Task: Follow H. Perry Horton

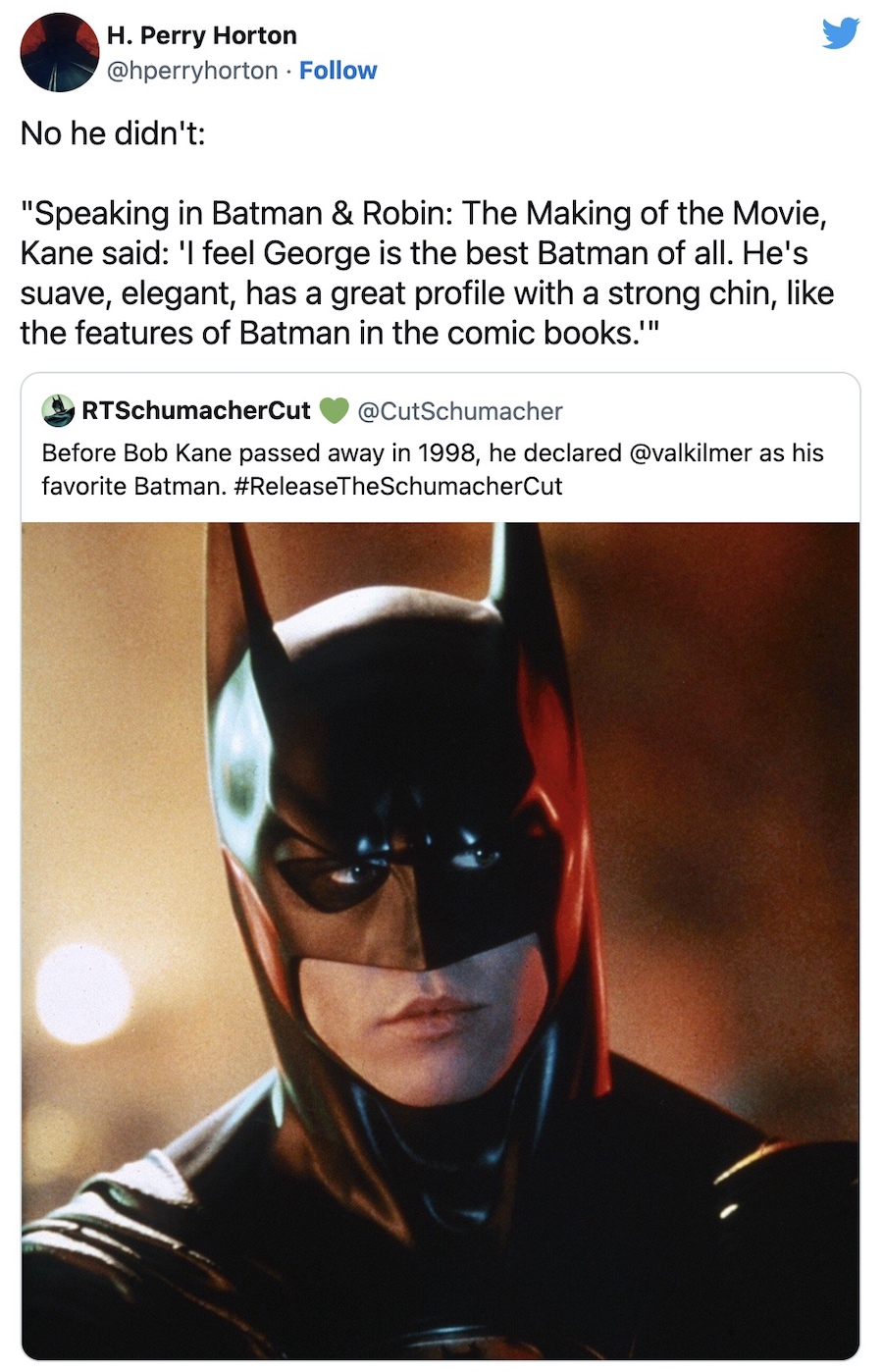Action: pyautogui.click(x=338, y=71)
